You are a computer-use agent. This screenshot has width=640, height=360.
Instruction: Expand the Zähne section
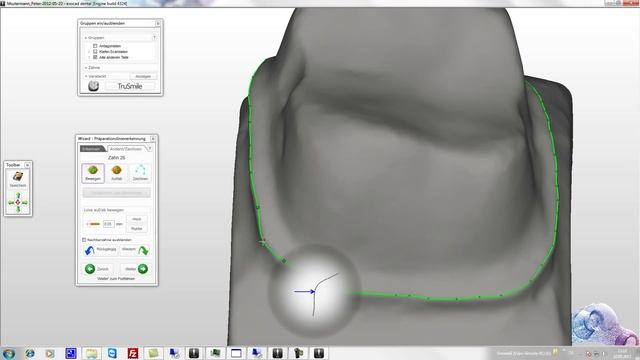click(x=86, y=68)
